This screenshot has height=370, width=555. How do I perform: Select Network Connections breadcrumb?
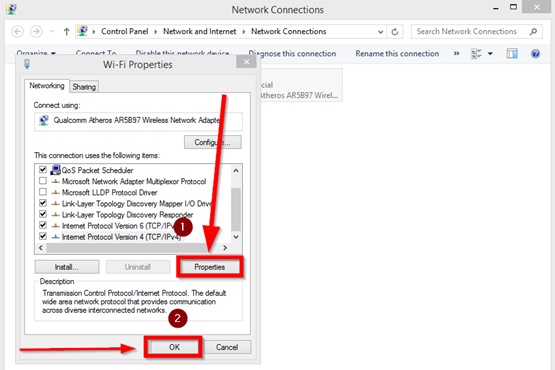pos(288,32)
